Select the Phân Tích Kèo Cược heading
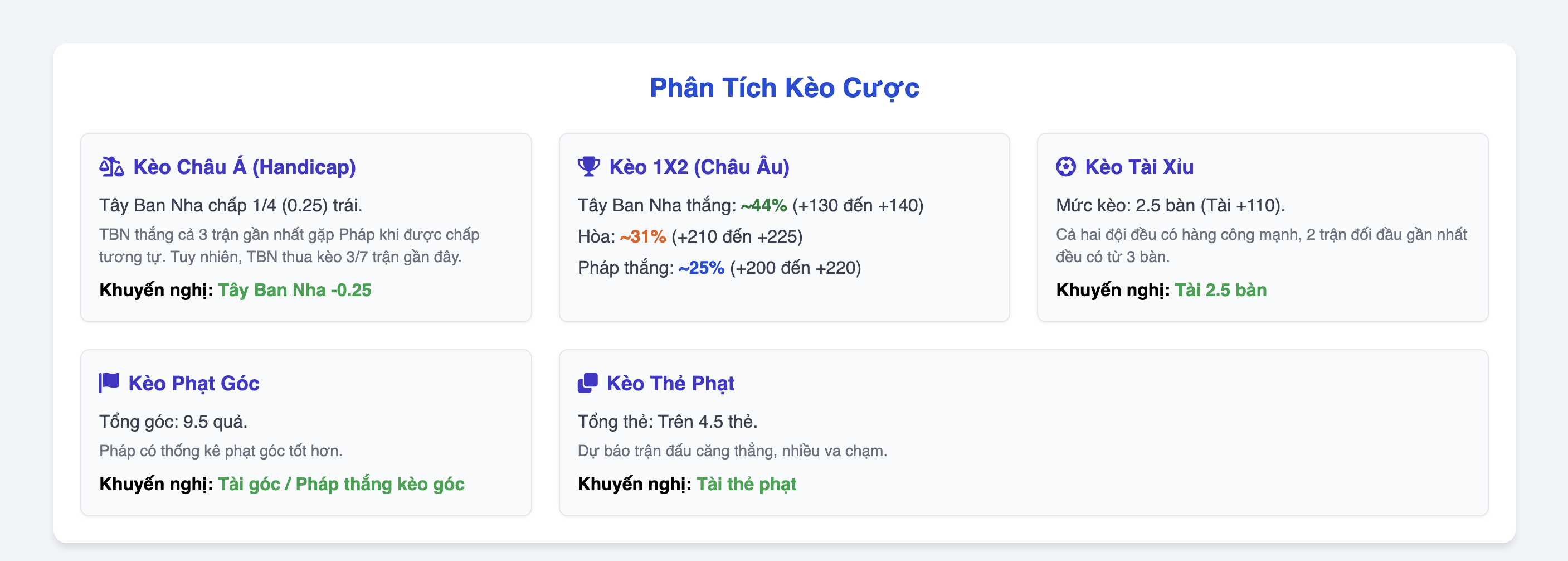This screenshot has height=561, width=1568. click(x=784, y=88)
